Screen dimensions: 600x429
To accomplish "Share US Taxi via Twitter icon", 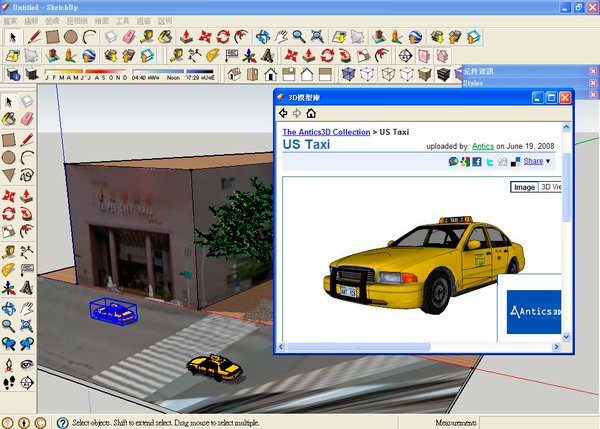I will tap(489, 161).
